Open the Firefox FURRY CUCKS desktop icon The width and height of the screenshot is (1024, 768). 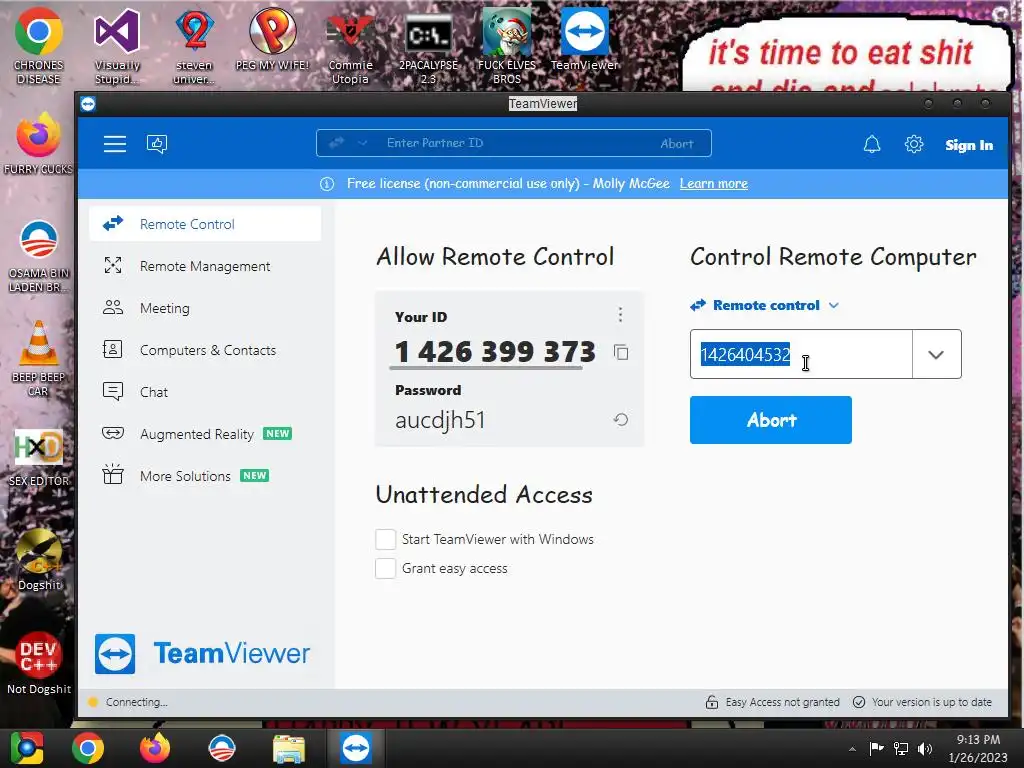pyautogui.click(x=39, y=144)
